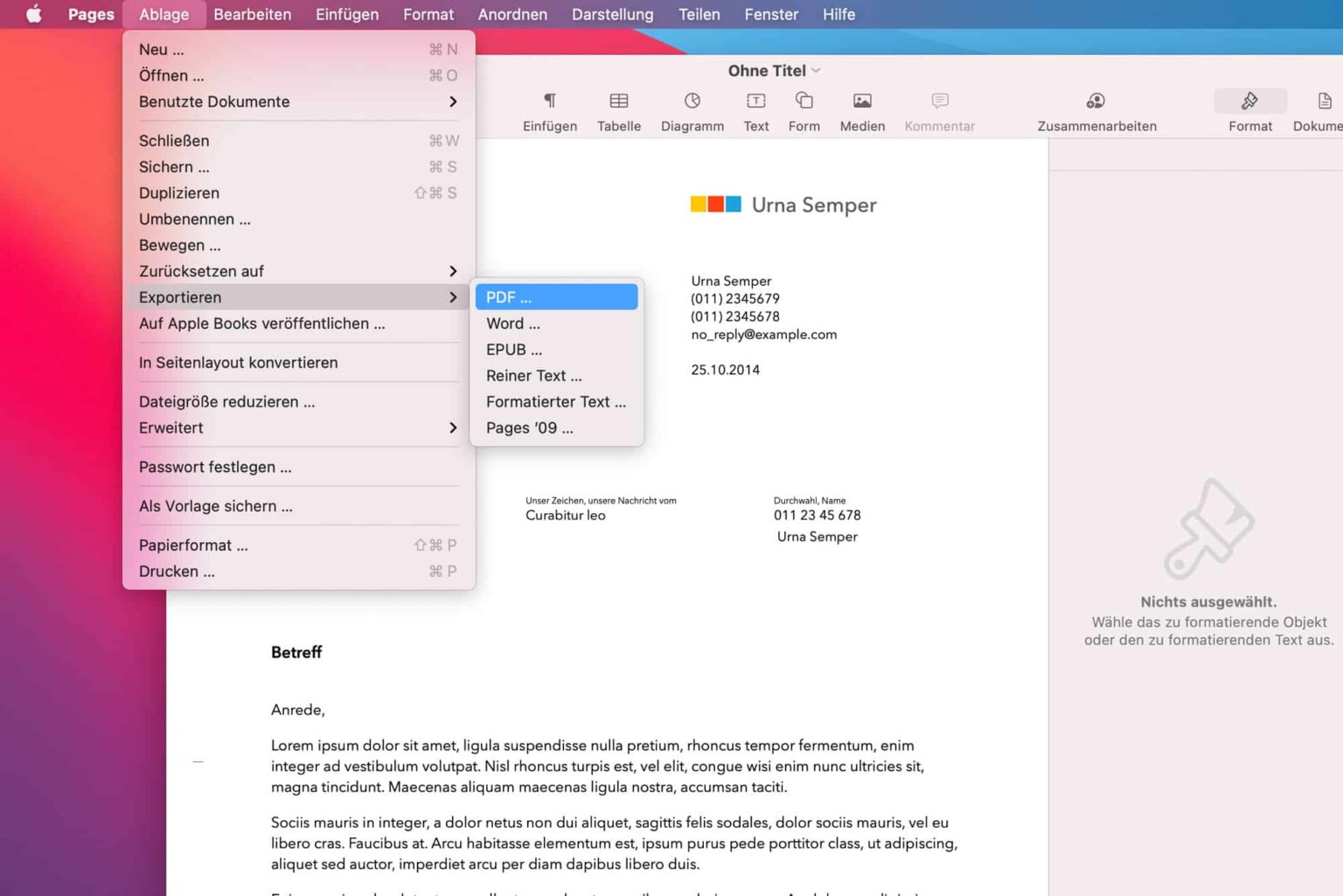Viewport: 1343px width, 896px height.
Task: Open the Diagramm chart tool
Action: 692,101
